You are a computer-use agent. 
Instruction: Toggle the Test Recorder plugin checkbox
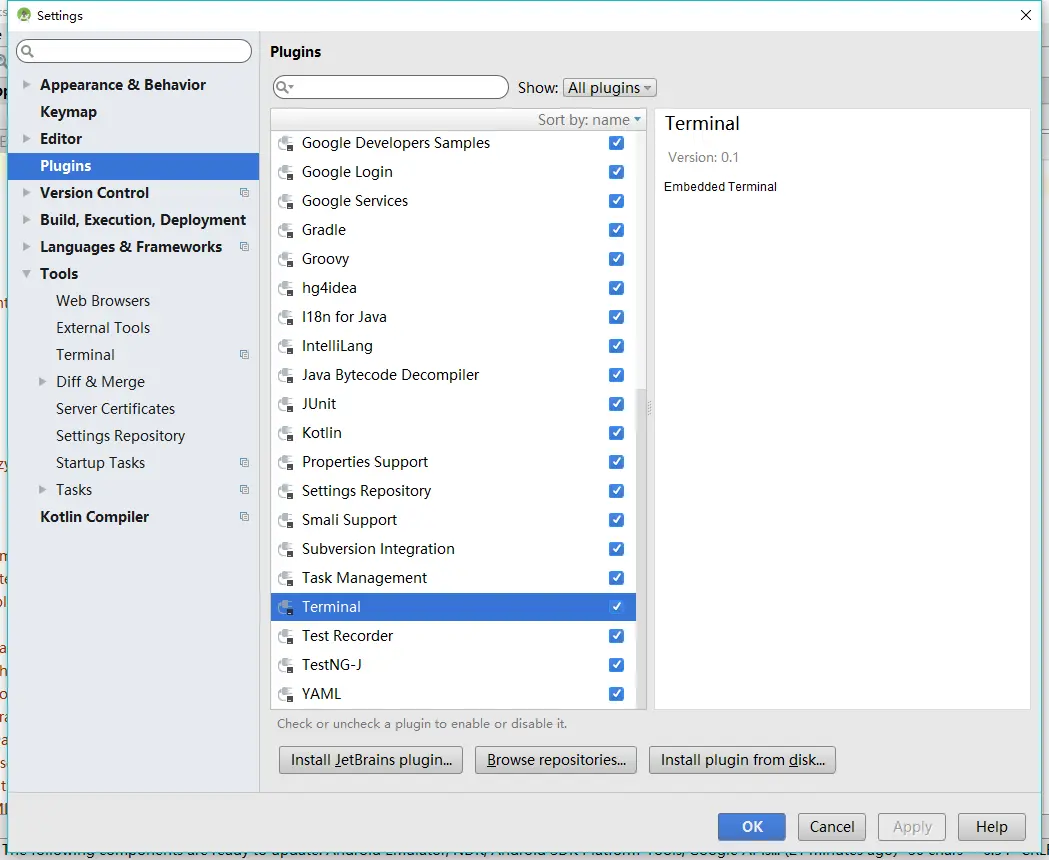616,636
